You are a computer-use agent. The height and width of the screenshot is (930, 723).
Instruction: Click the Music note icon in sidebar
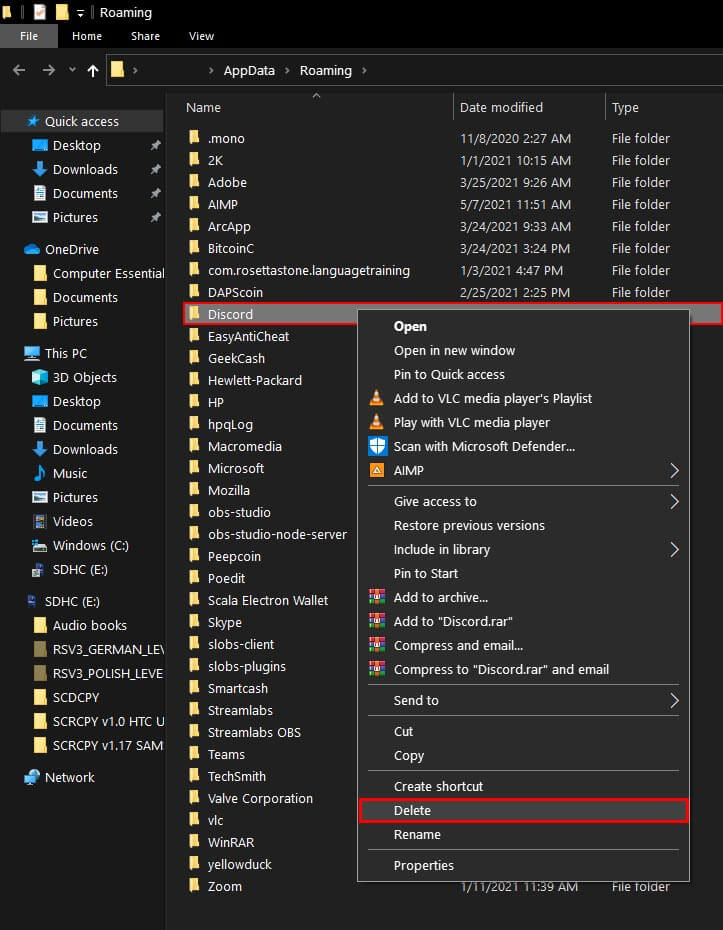40,473
